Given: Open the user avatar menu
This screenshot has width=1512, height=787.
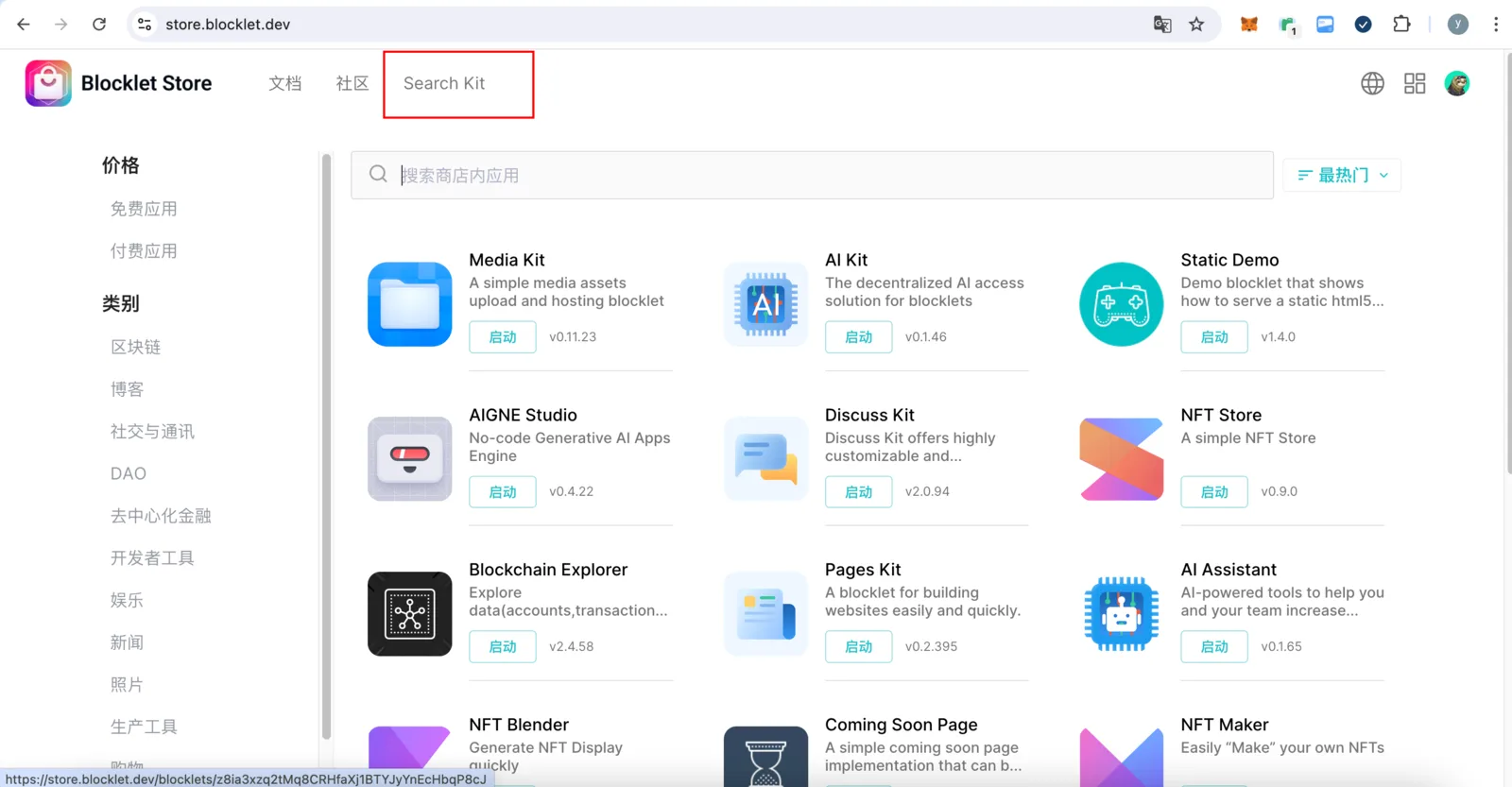Looking at the screenshot, I should tap(1457, 83).
